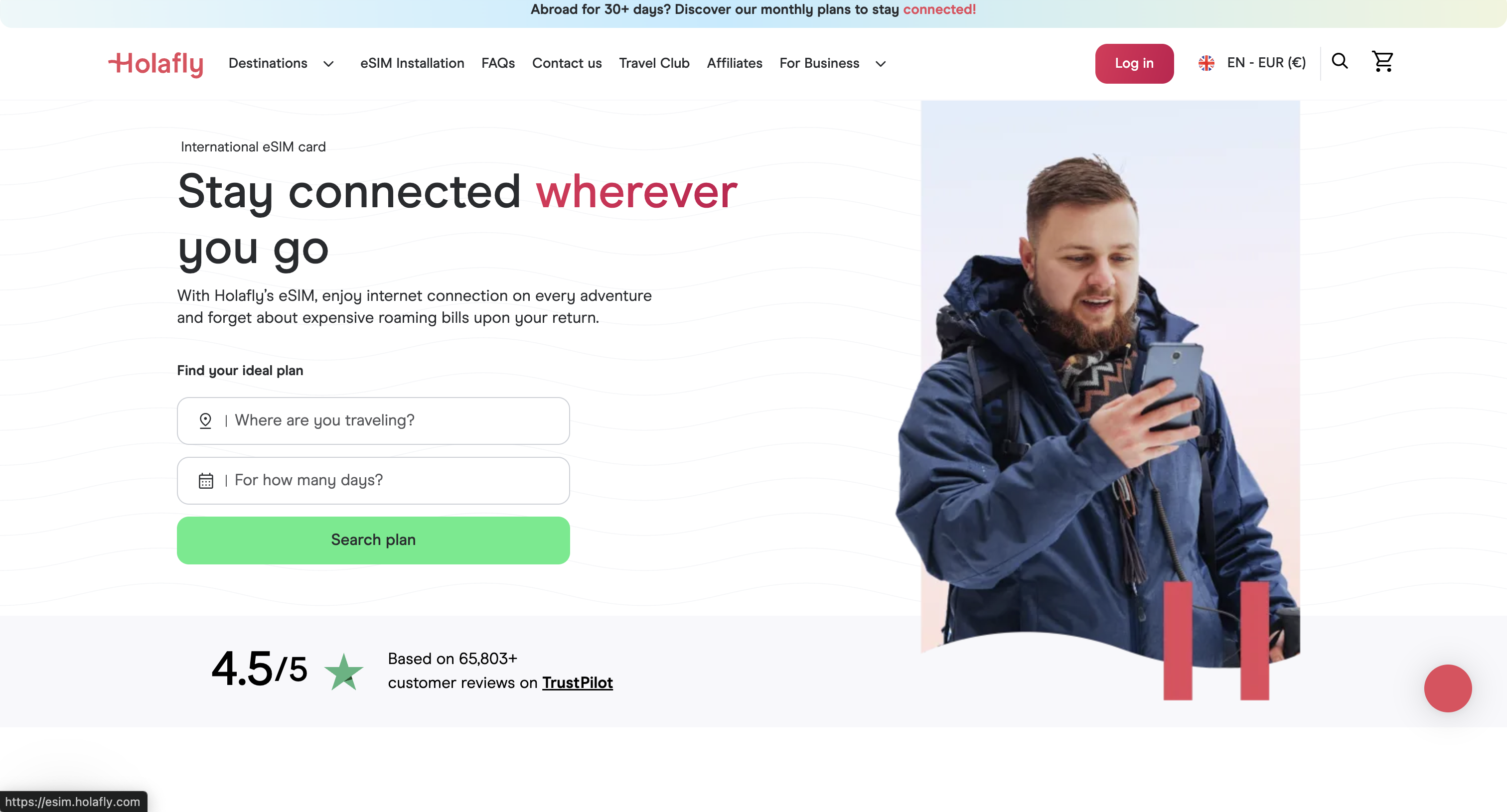Click the 'For how many days?' field
Image resolution: width=1507 pixels, height=812 pixels.
click(386, 481)
